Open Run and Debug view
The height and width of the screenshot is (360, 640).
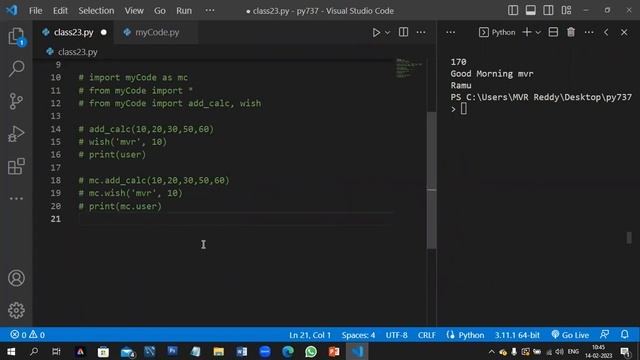(16, 134)
